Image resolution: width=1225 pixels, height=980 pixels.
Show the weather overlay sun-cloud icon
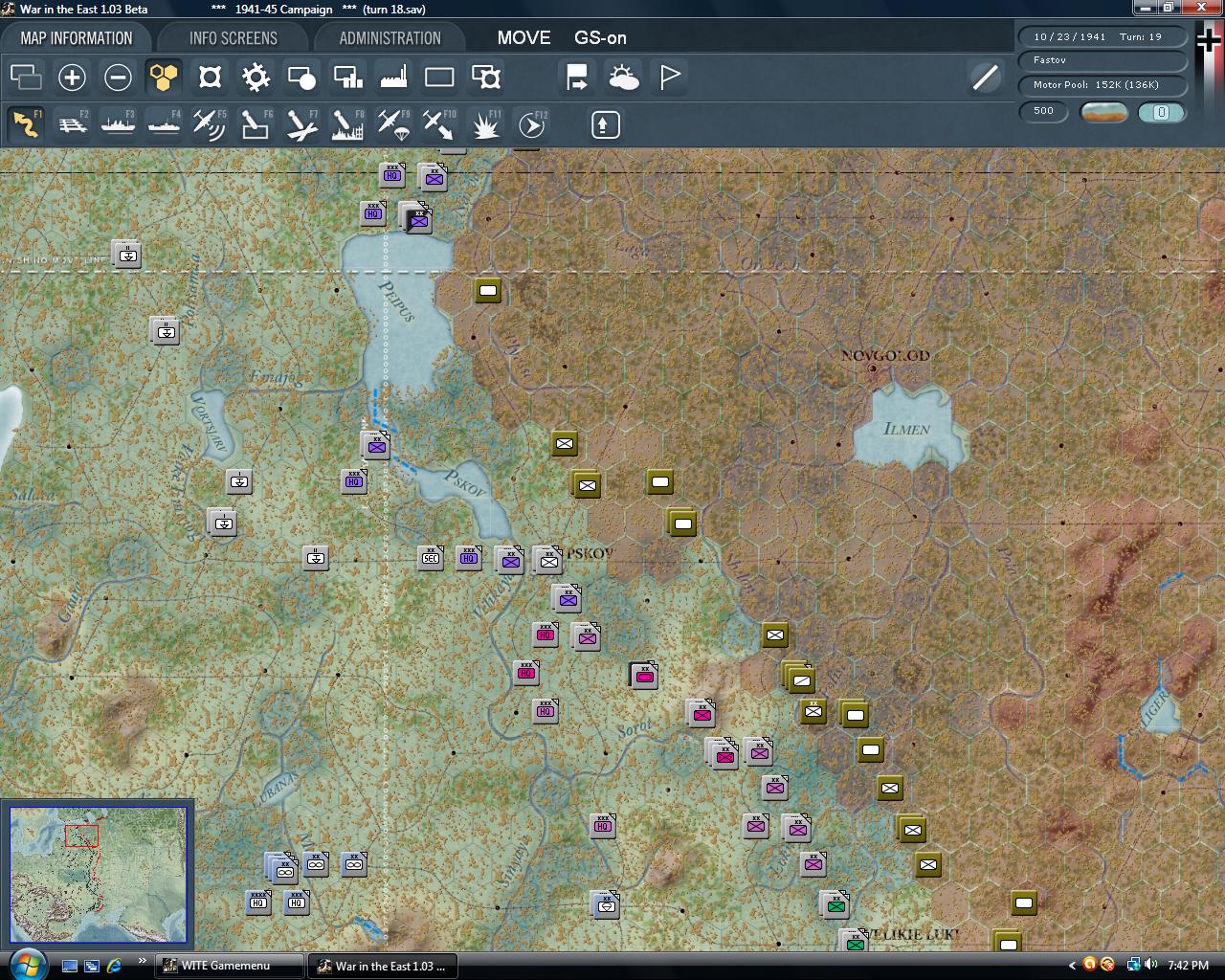click(x=623, y=78)
